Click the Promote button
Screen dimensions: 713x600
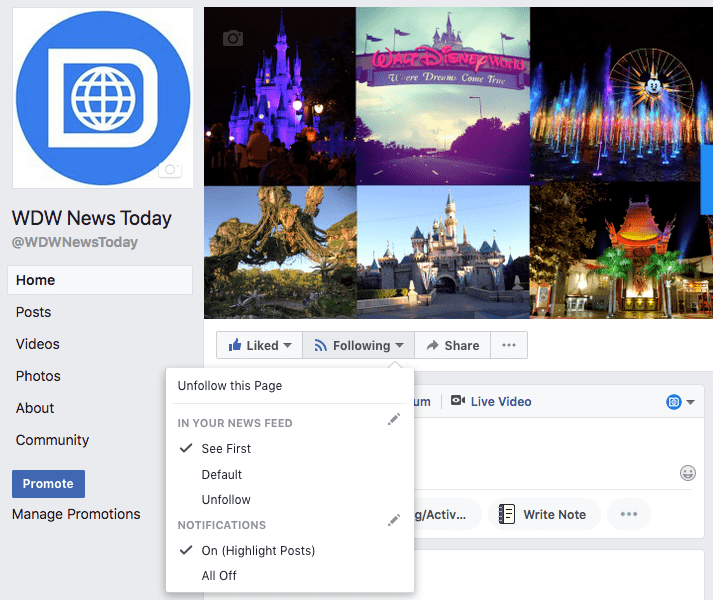coord(48,484)
